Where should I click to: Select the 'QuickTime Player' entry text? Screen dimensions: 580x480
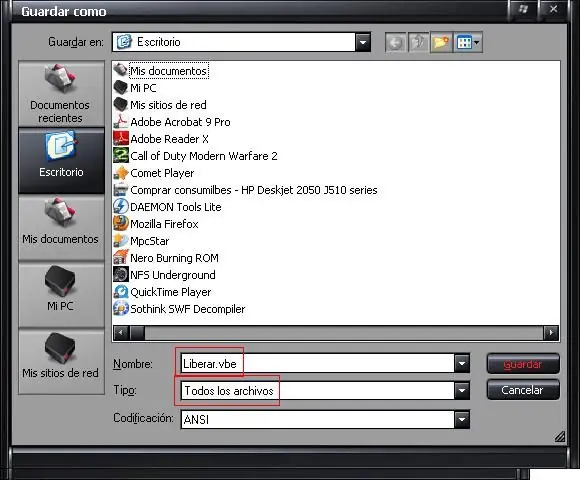point(171,292)
